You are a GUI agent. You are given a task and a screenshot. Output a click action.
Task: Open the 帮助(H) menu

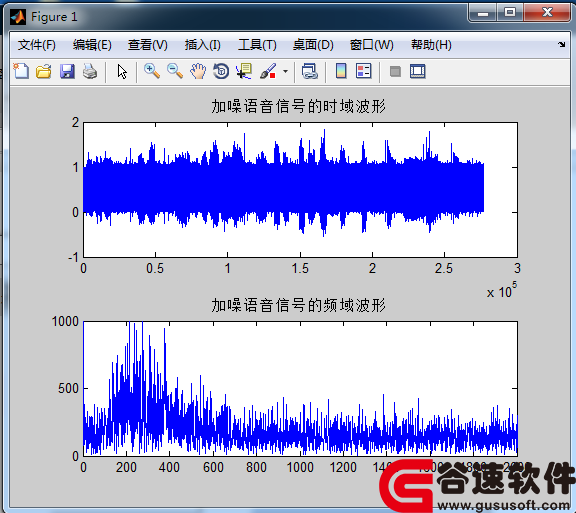click(x=431, y=45)
